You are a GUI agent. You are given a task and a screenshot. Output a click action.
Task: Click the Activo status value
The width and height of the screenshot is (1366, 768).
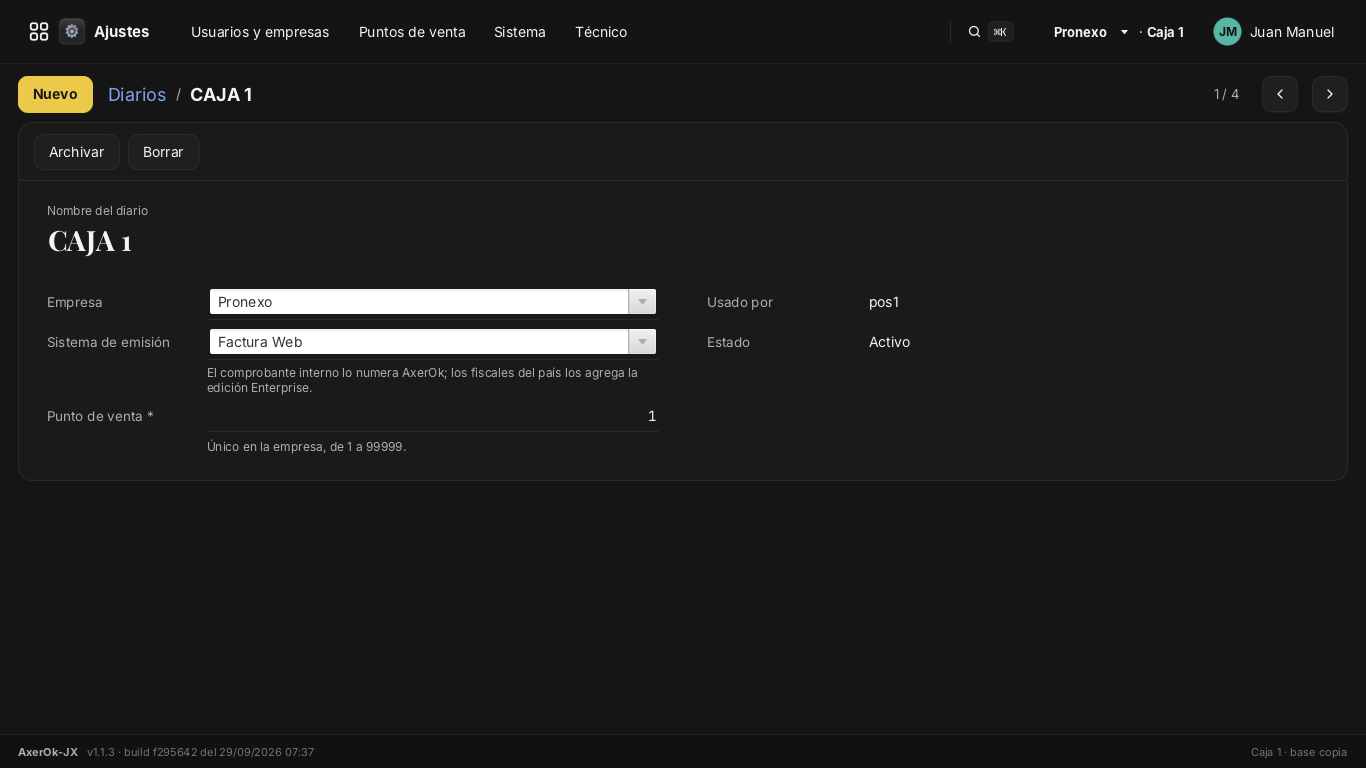point(889,342)
